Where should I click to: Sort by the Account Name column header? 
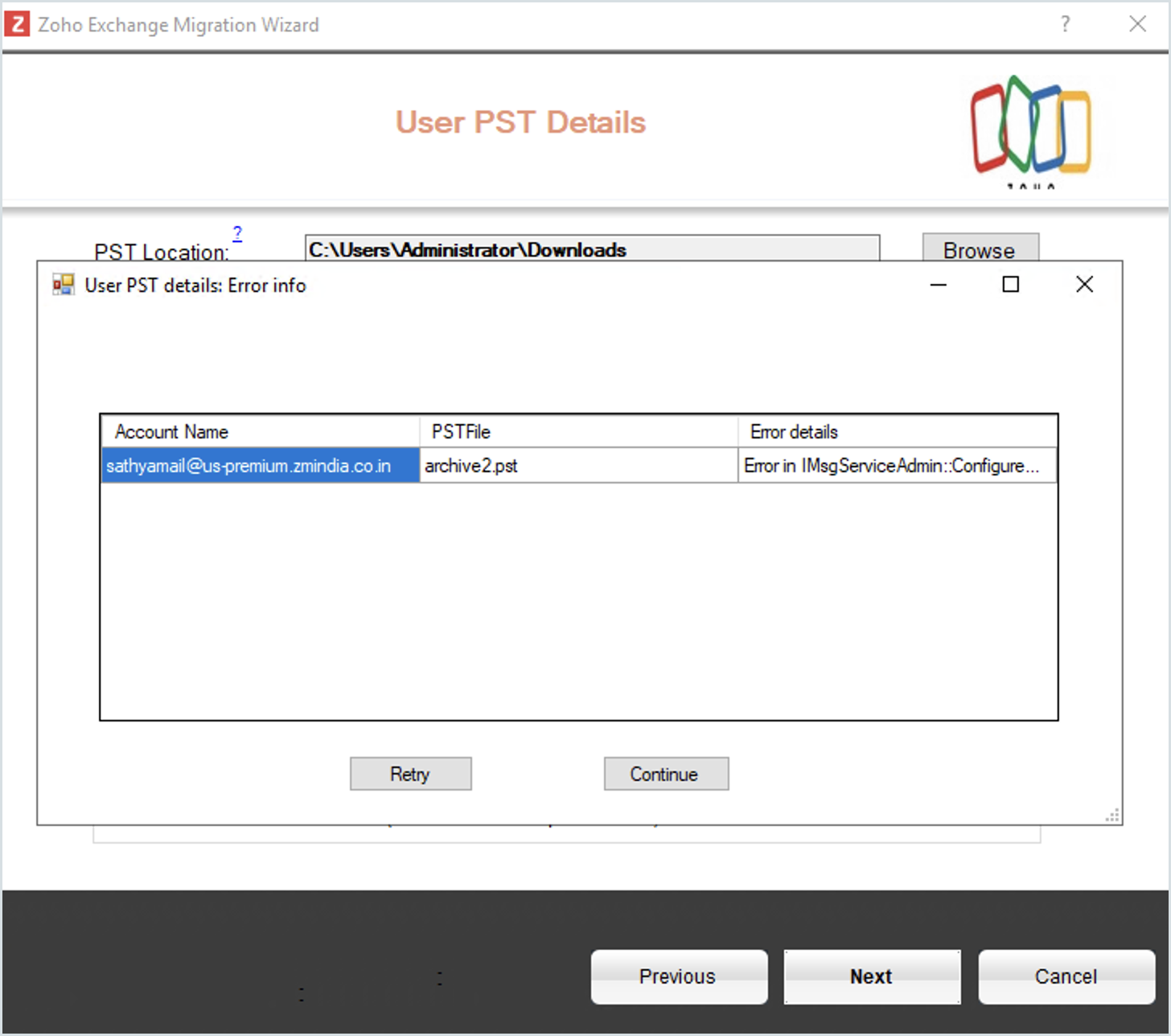pos(261,432)
